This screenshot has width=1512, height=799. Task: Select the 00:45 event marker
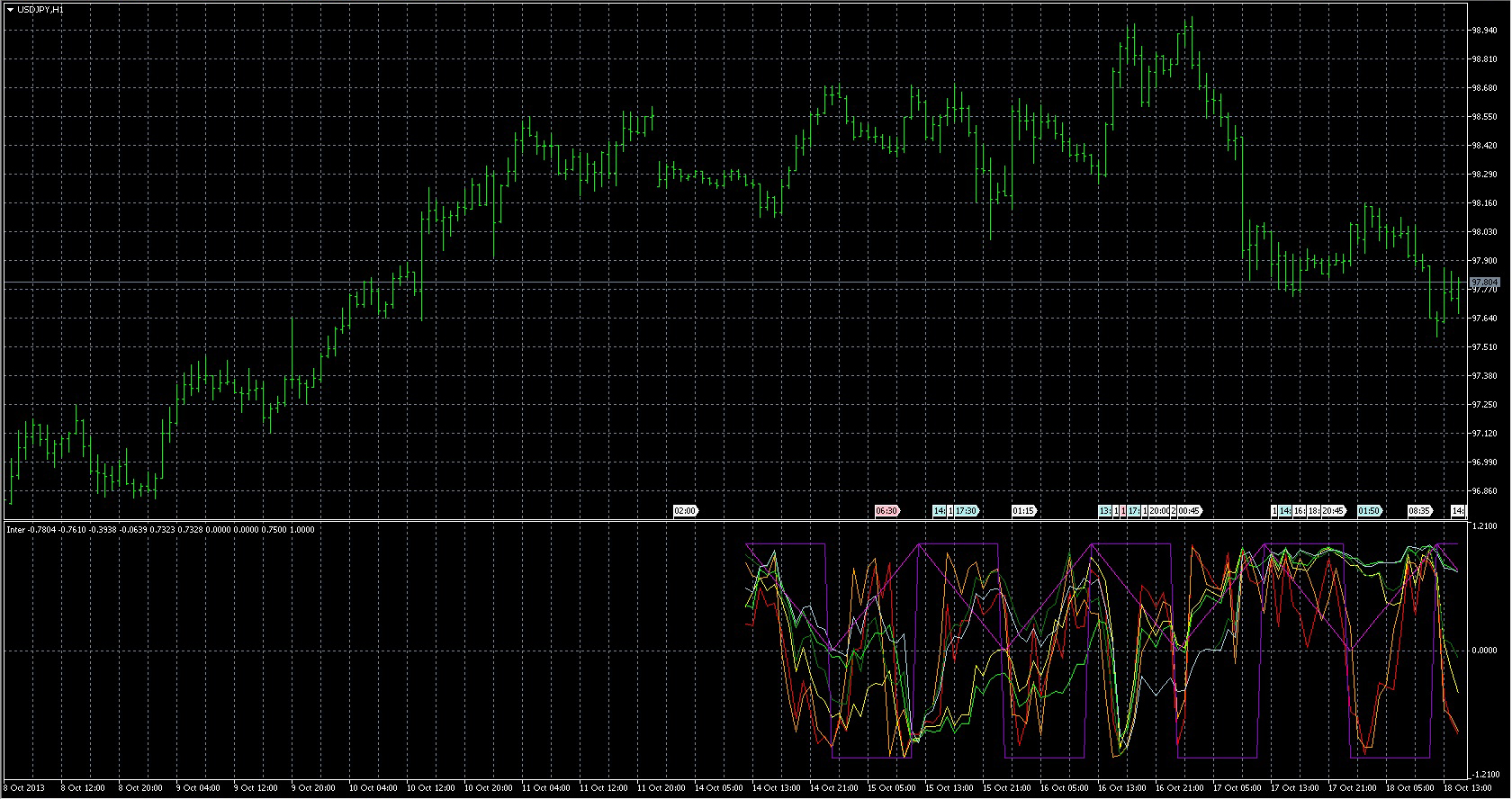[x=1189, y=511]
